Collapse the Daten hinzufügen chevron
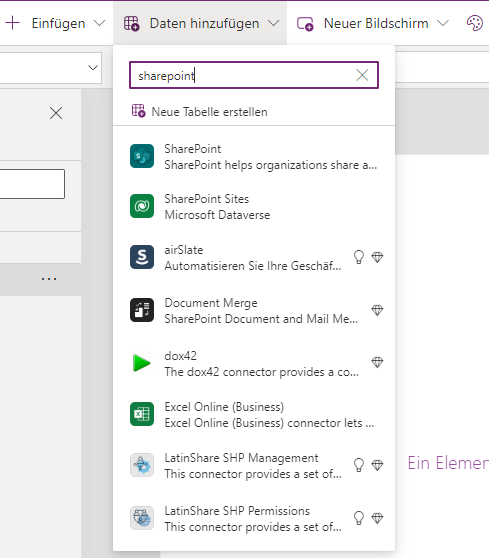Image resolution: width=489 pixels, height=558 pixels. pos(273,23)
